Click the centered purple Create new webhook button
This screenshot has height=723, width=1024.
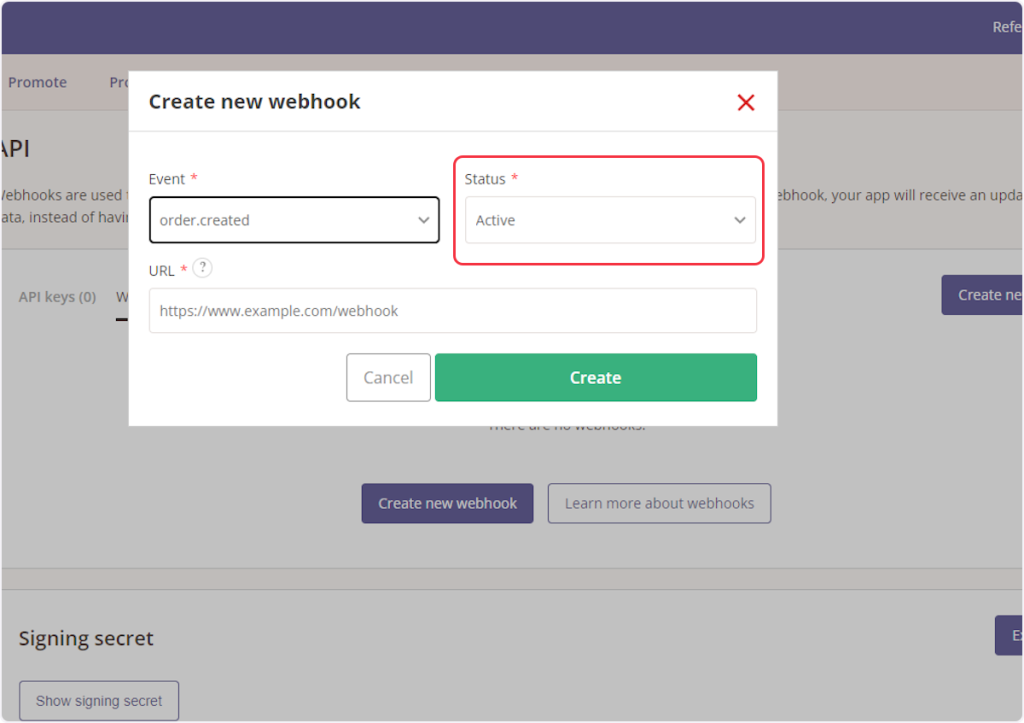[447, 503]
